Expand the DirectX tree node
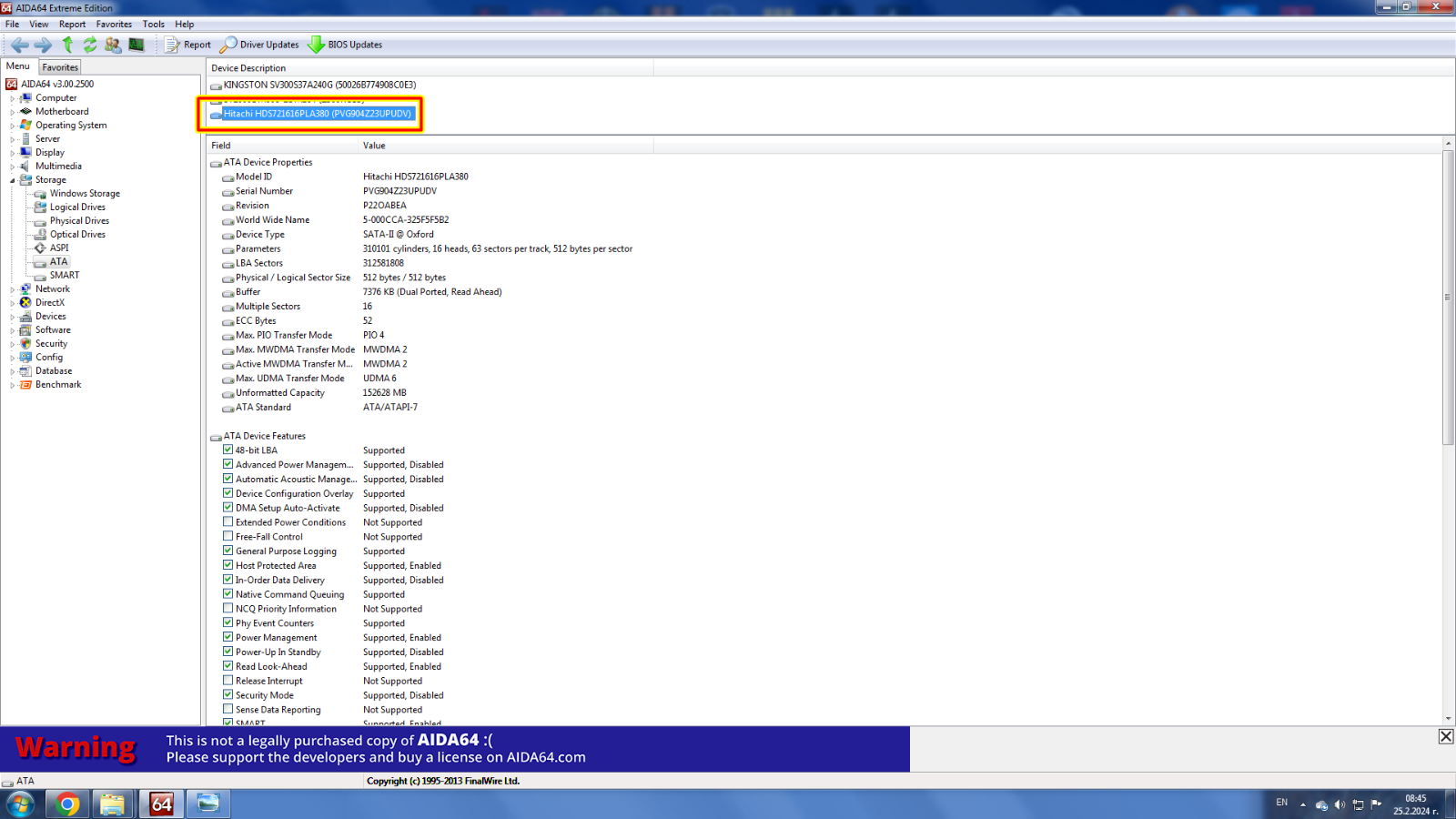This screenshot has width=1456, height=819. [x=13, y=303]
